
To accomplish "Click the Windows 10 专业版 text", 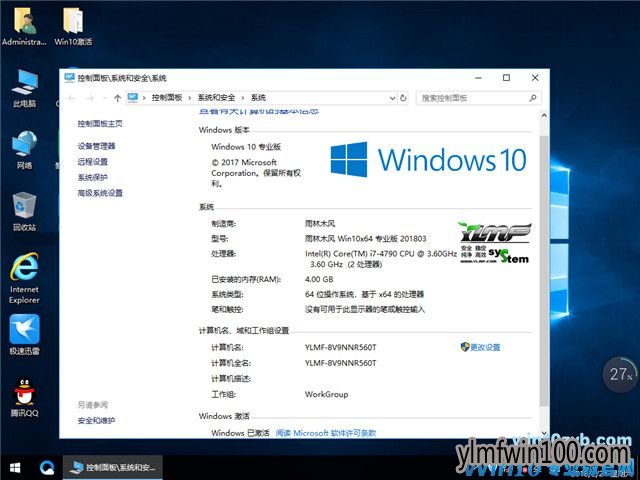I will pyautogui.click(x=246, y=147).
